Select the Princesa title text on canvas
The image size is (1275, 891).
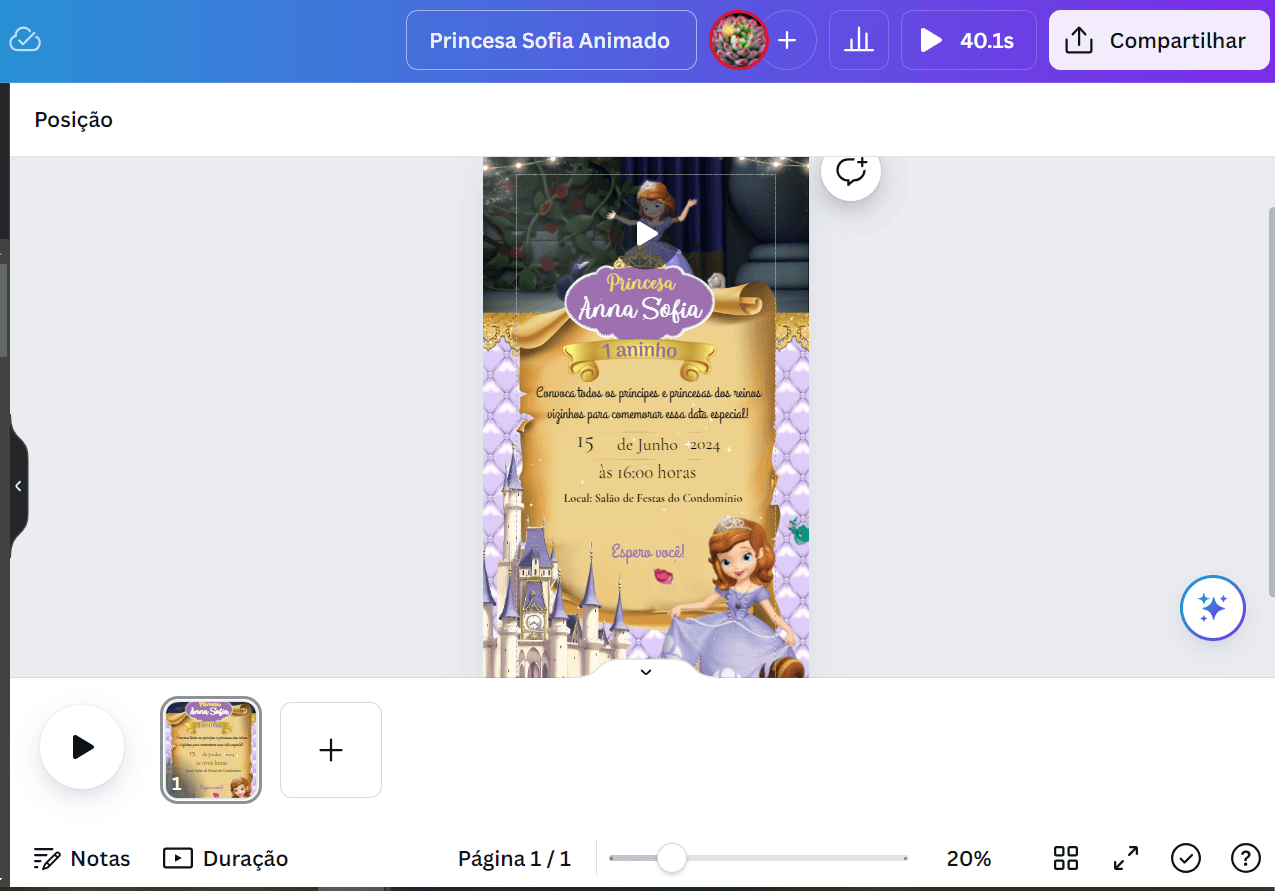tap(641, 283)
